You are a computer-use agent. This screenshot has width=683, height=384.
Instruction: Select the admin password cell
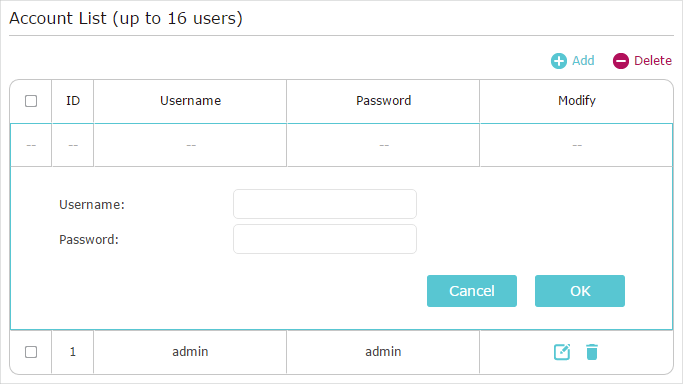point(383,352)
